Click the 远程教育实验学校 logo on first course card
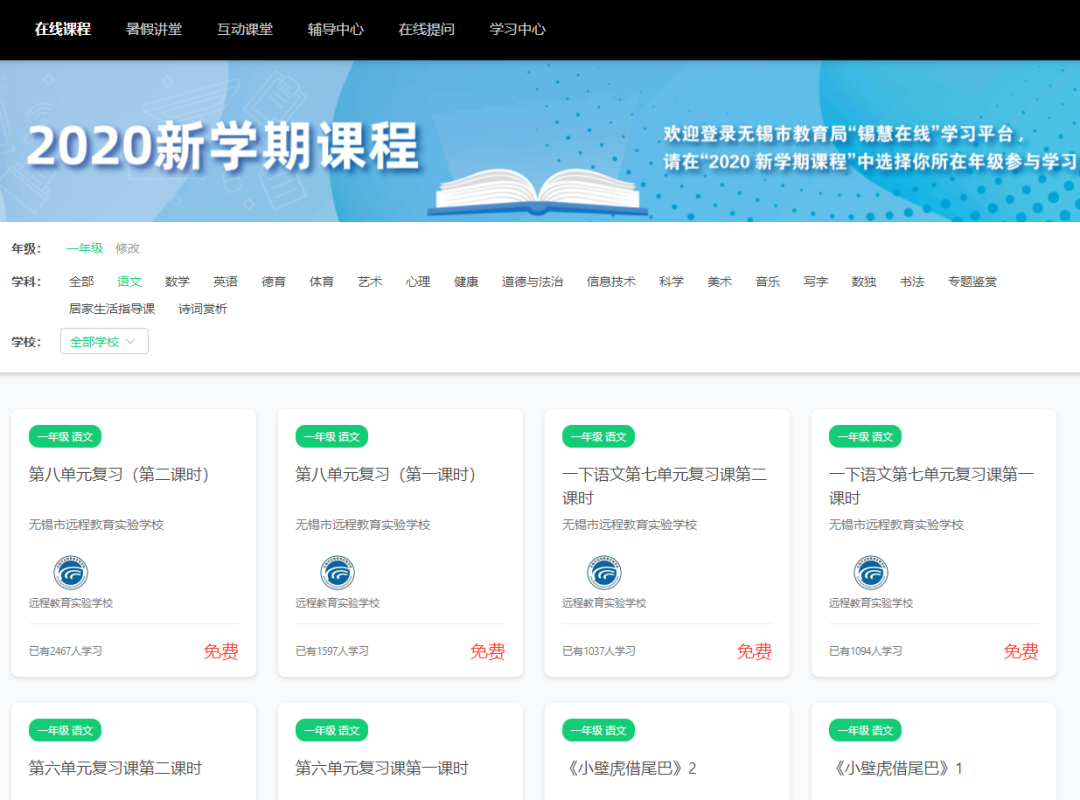The height and width of the screenshot is (800, 1080). point(68,573)
